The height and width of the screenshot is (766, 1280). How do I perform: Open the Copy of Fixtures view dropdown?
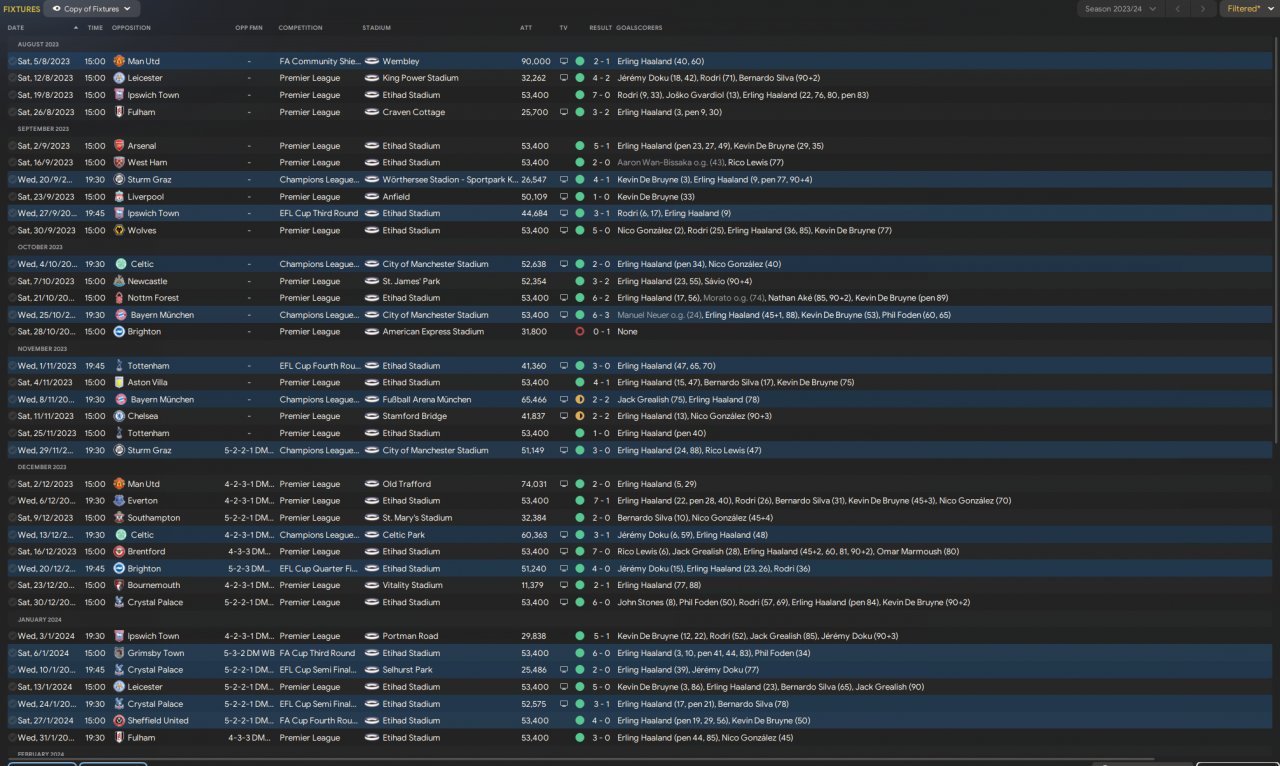[91, 9]
